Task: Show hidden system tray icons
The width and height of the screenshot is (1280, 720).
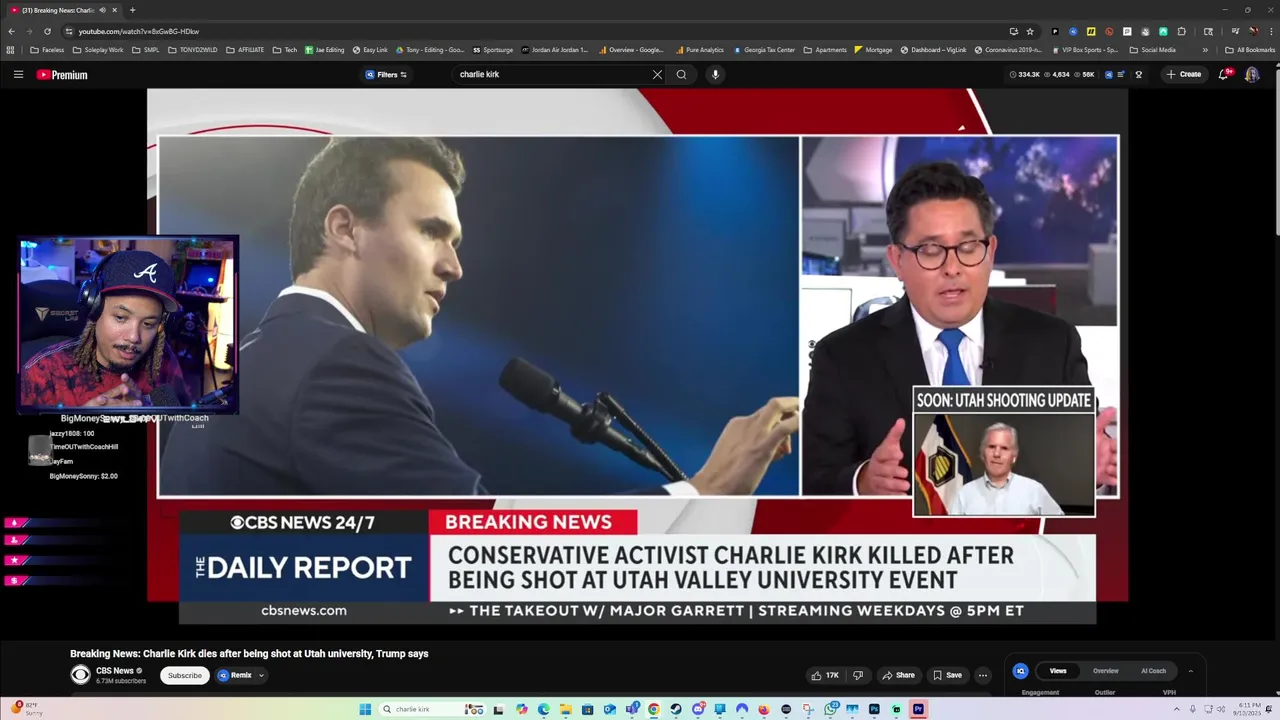Action: click(1177, 709)
